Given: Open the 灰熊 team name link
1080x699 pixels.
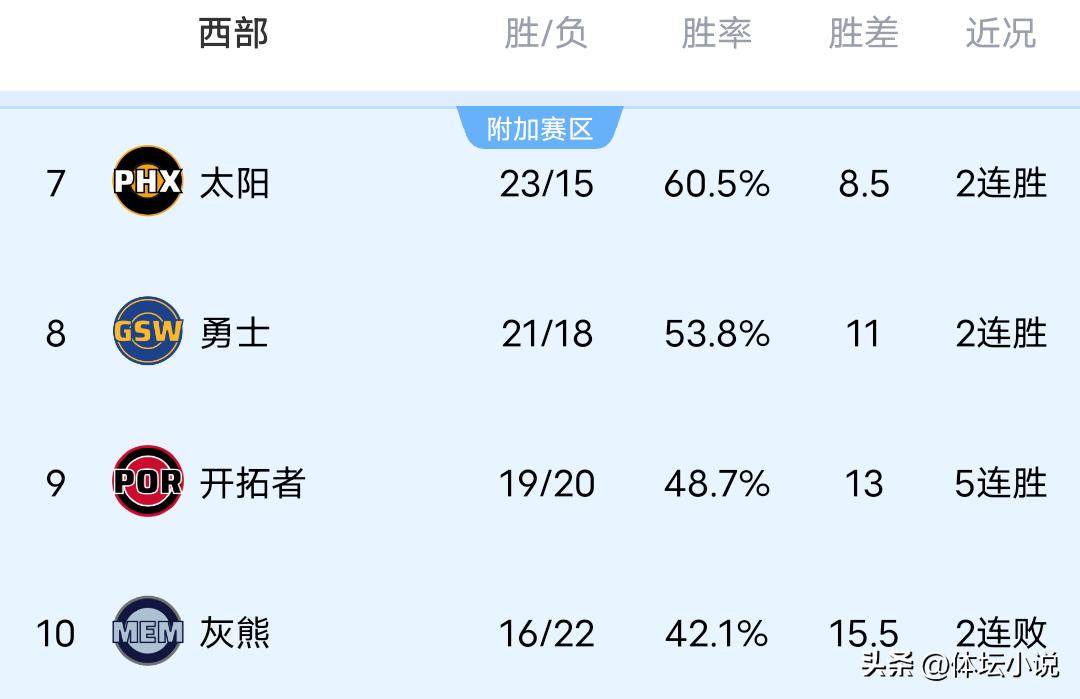Looking at the screenshot, I should pos(235,633).
